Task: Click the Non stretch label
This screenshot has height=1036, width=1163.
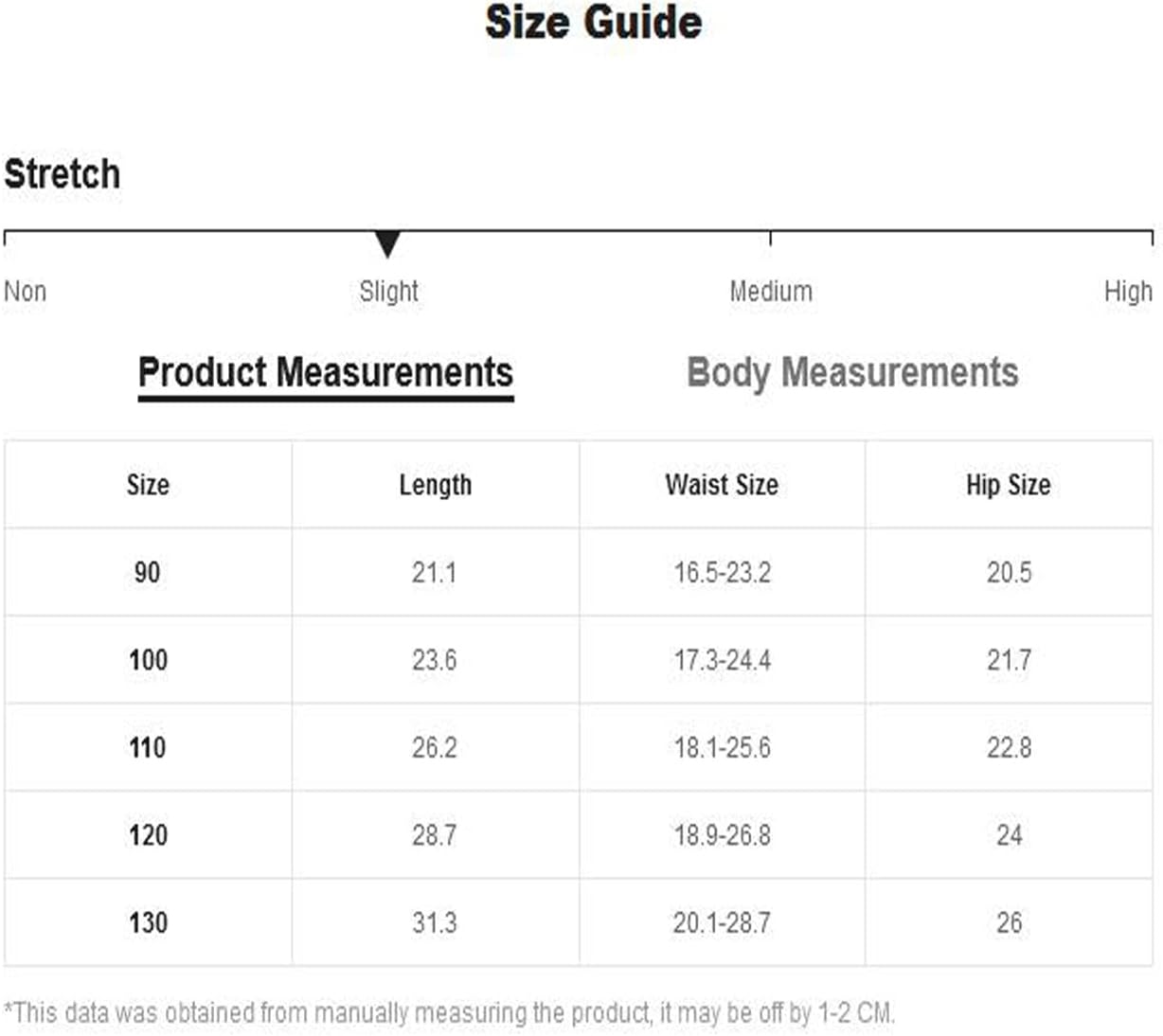Action: tap(26, 291)
